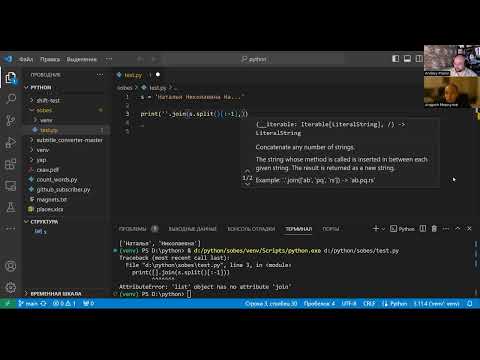Expand the yap folder

coord(41,160)
